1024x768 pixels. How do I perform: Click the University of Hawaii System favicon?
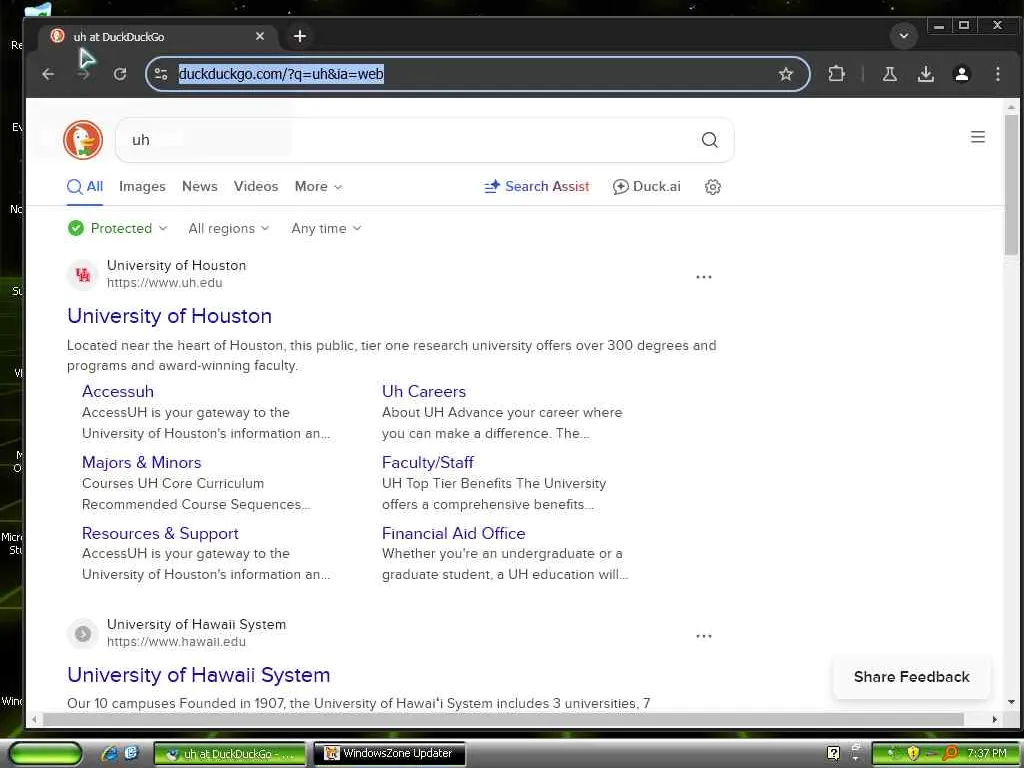click(82, 633)
